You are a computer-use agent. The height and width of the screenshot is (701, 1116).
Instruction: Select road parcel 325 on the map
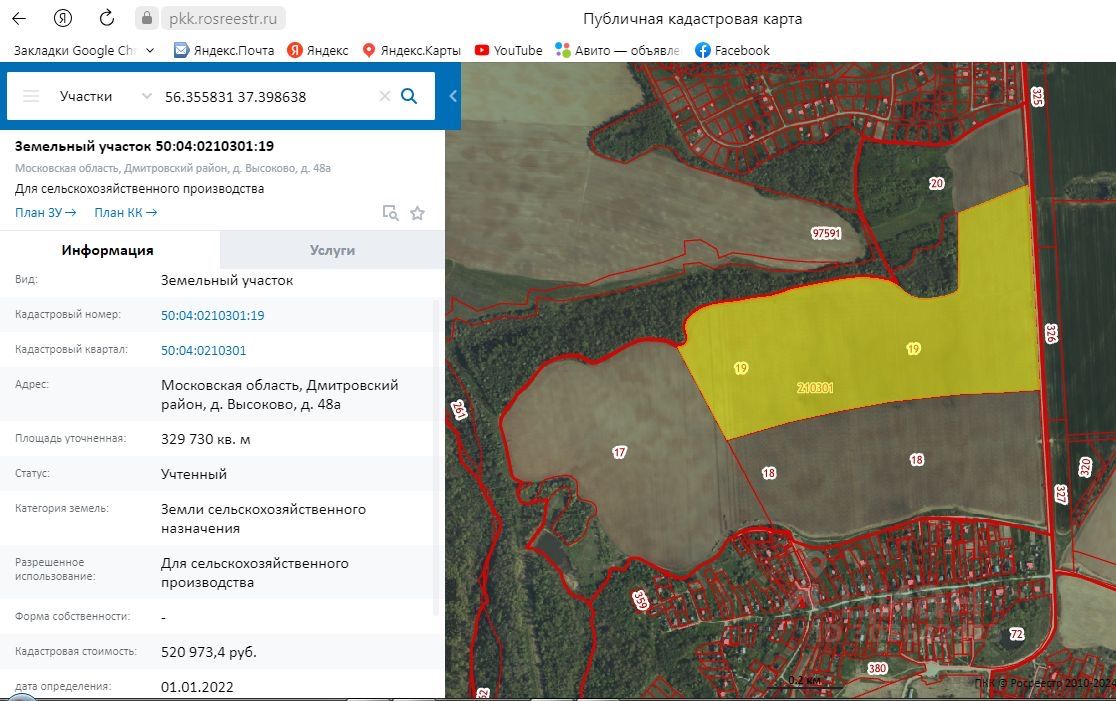point(1037,96)
